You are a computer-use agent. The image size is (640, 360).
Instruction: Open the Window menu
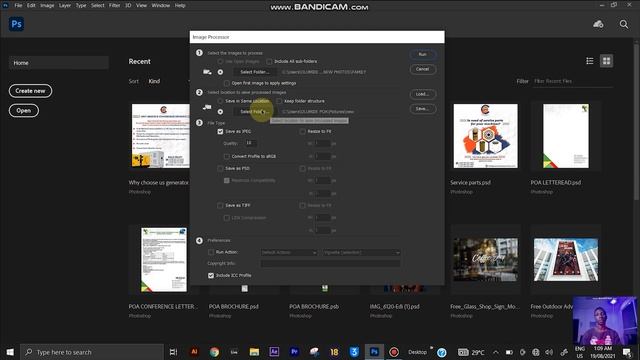161,5
